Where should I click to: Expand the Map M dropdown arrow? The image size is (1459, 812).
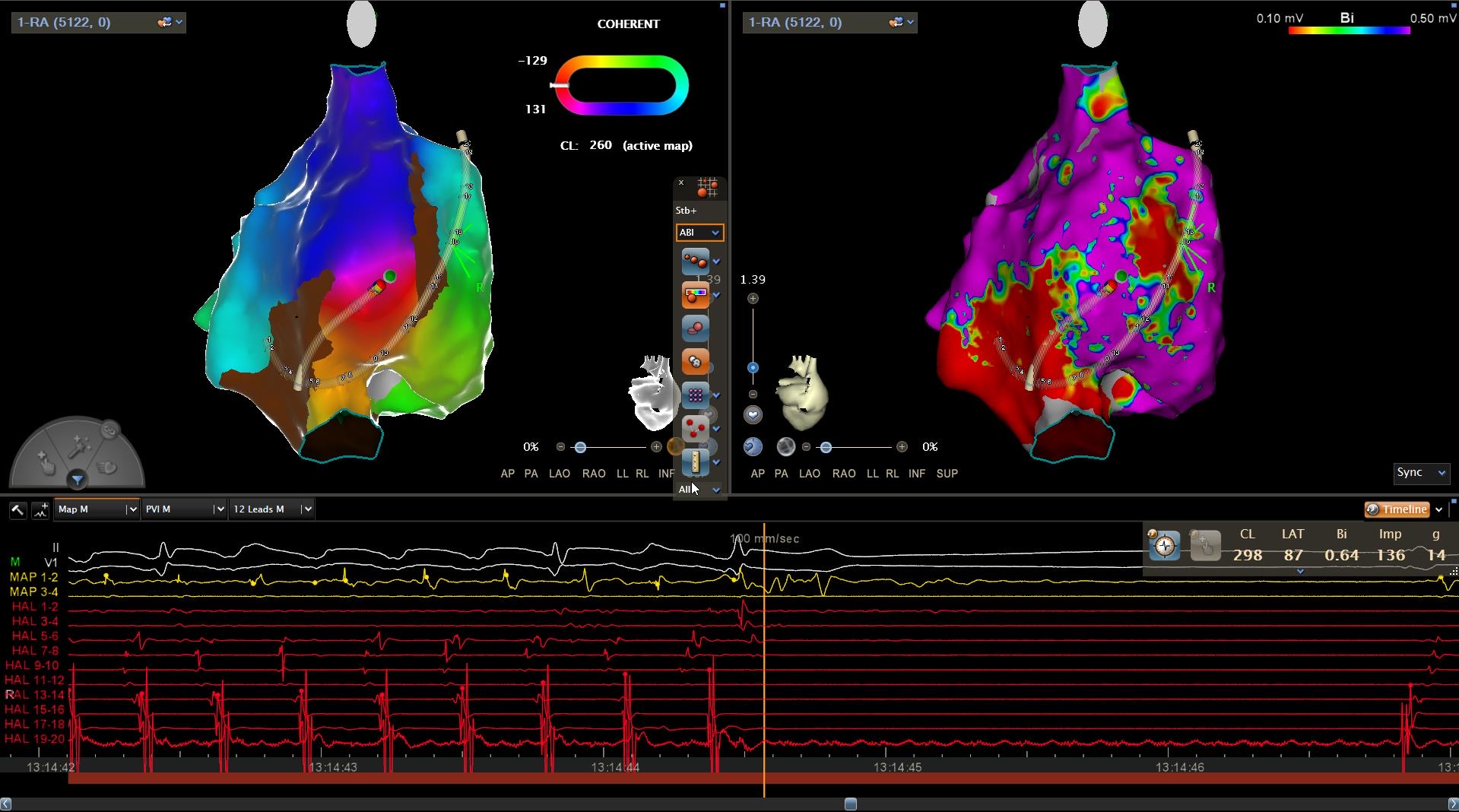click(x=132, y=509)
